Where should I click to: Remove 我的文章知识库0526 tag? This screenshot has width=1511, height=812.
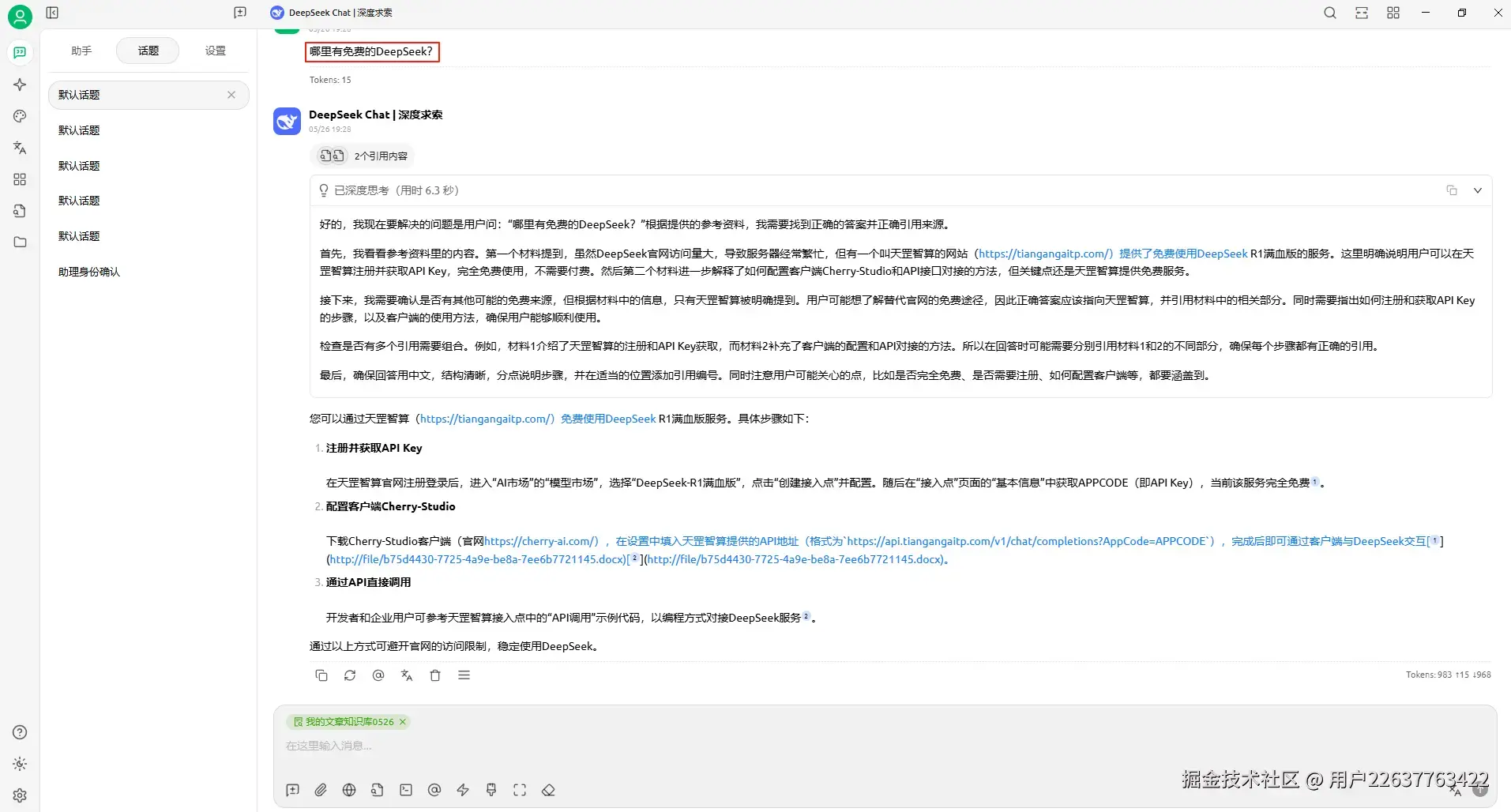tap(403, 722)
